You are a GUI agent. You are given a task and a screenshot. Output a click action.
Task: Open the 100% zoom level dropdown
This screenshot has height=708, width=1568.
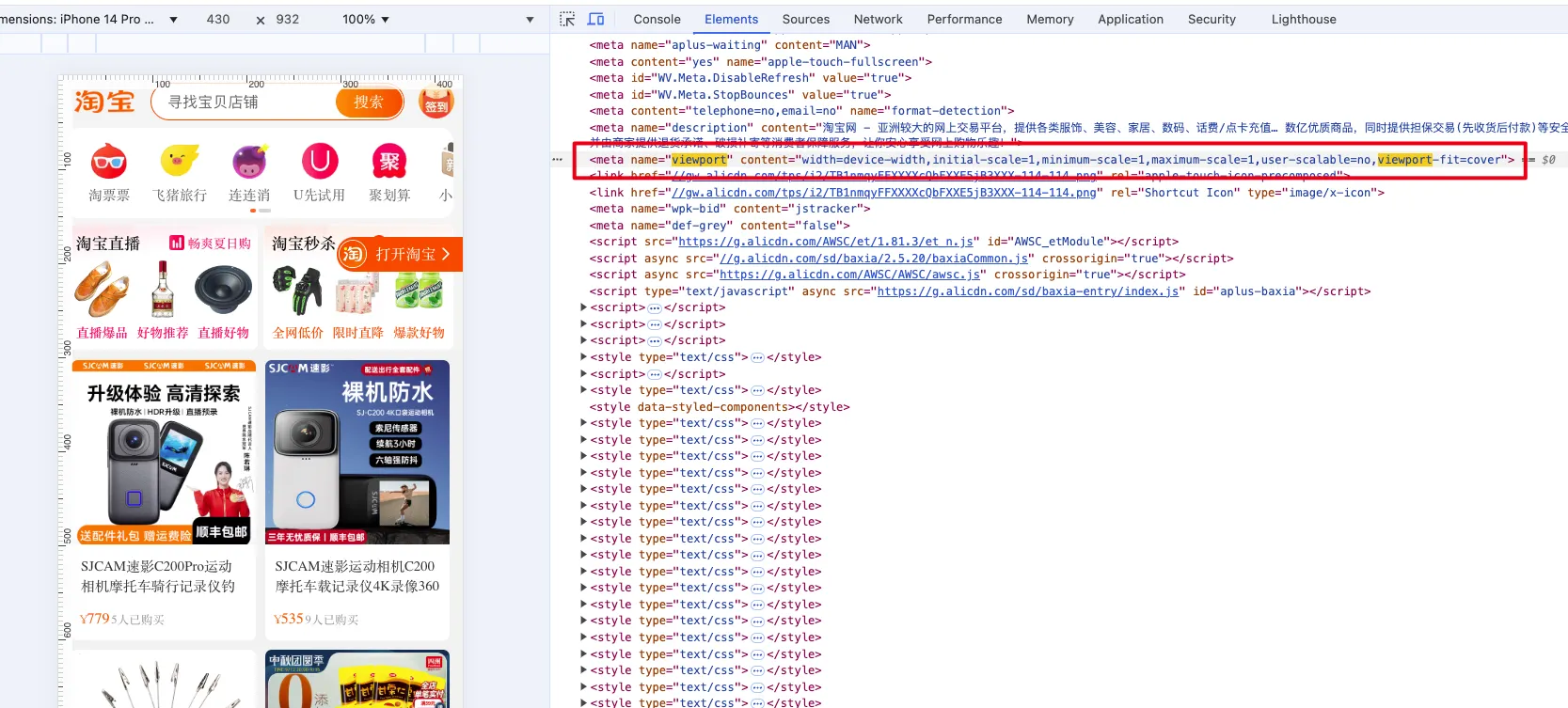click(x=366, y=19)
